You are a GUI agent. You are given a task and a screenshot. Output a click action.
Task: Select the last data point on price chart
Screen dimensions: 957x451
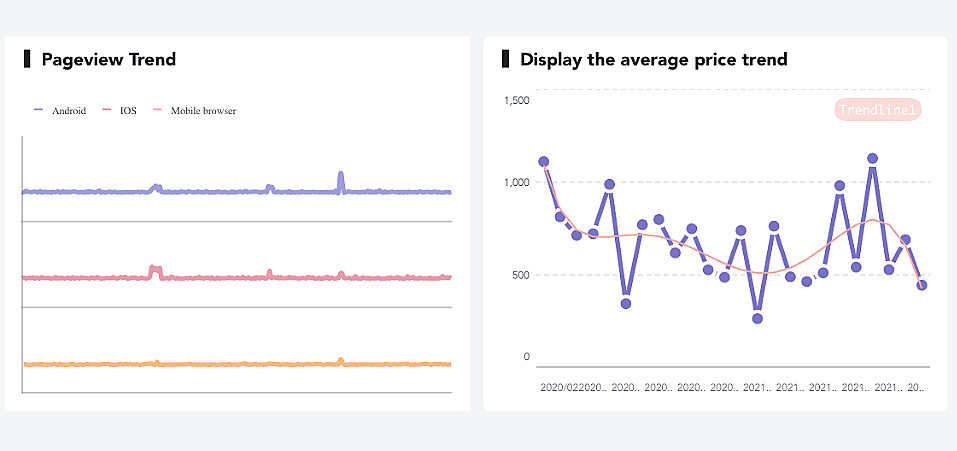tap(922, 285)
